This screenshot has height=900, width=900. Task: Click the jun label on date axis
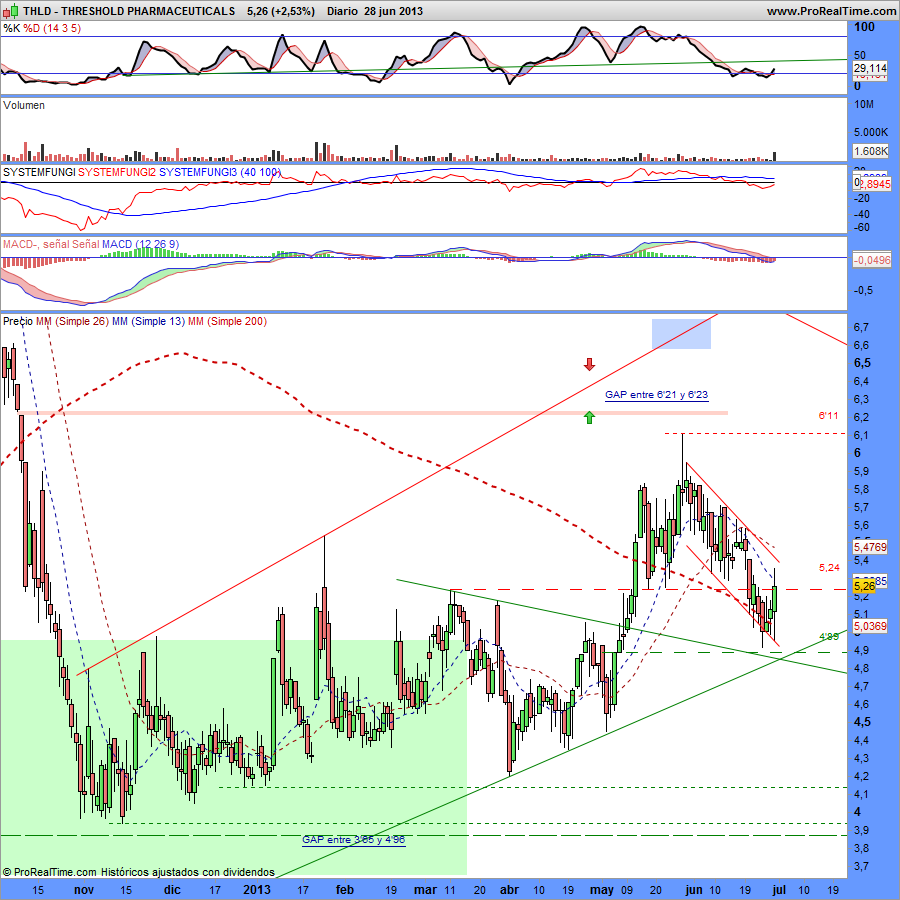click(694, 890)
